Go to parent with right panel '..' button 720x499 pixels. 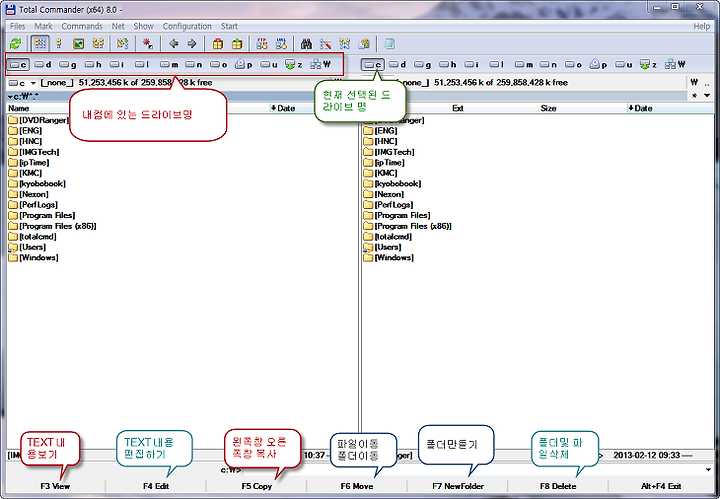(708, 83)
